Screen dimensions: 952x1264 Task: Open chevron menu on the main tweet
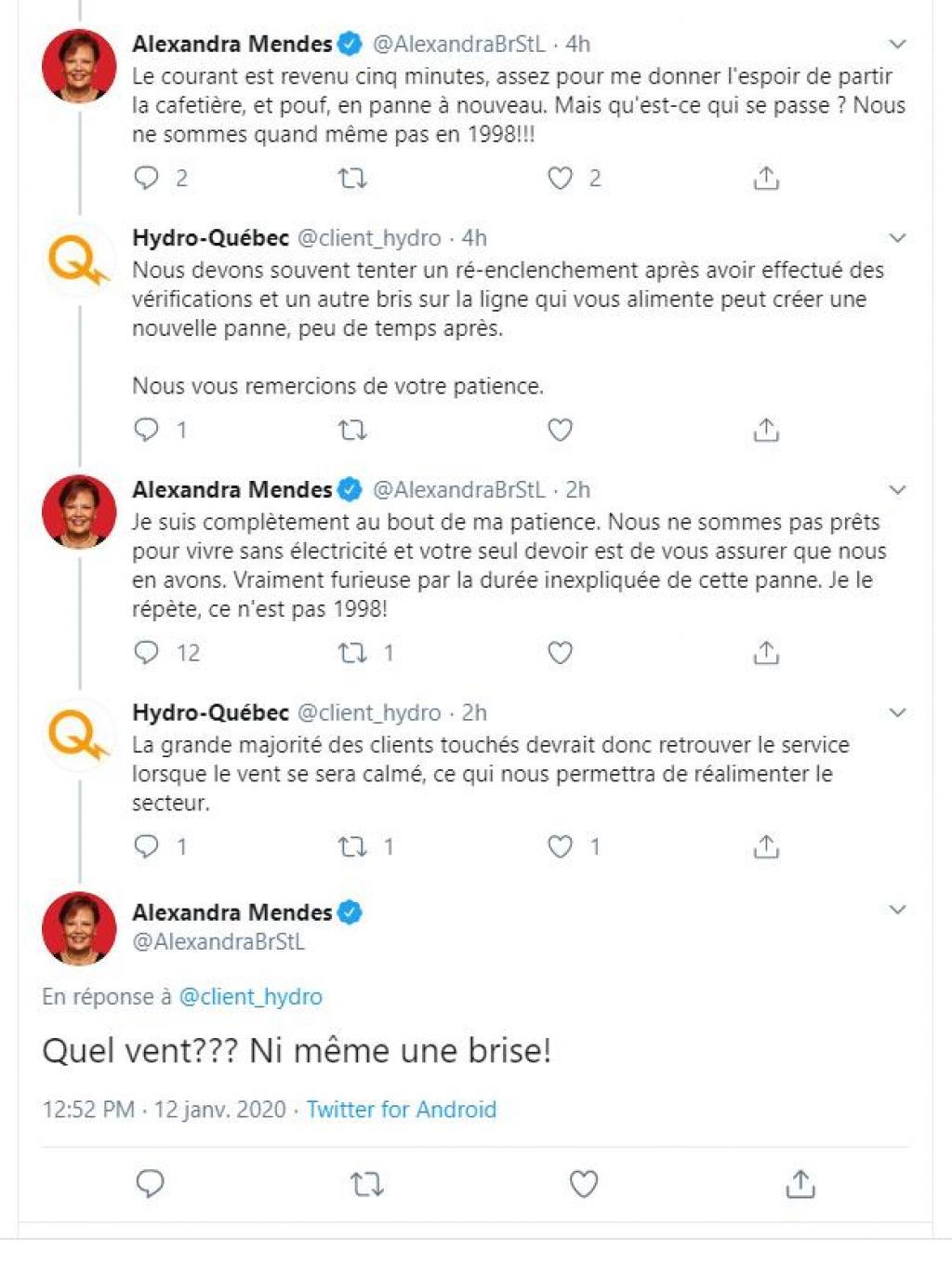tap(897, 910)
